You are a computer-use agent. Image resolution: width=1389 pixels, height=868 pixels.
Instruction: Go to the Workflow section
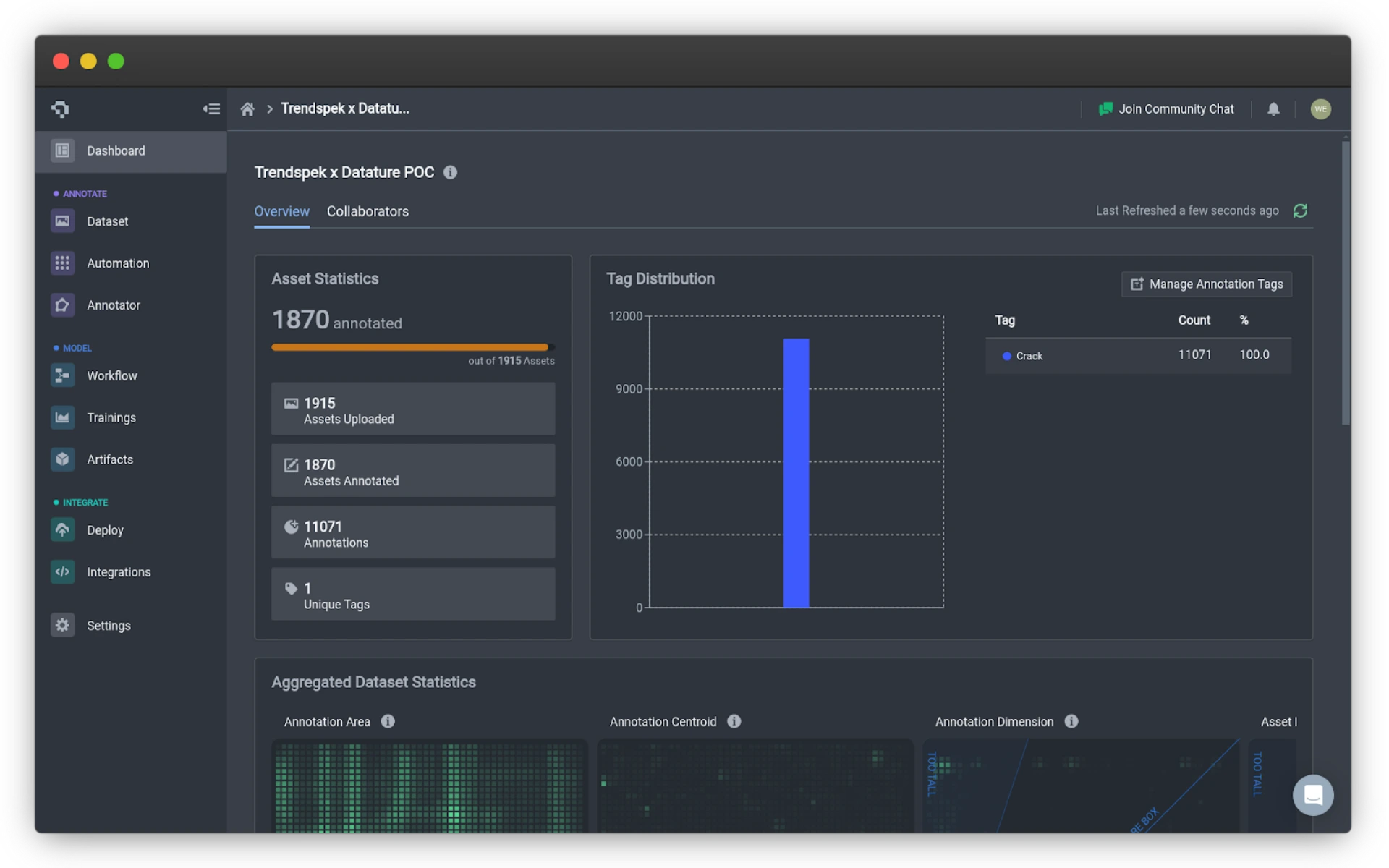pyautogui.click(x=111, y=376)
